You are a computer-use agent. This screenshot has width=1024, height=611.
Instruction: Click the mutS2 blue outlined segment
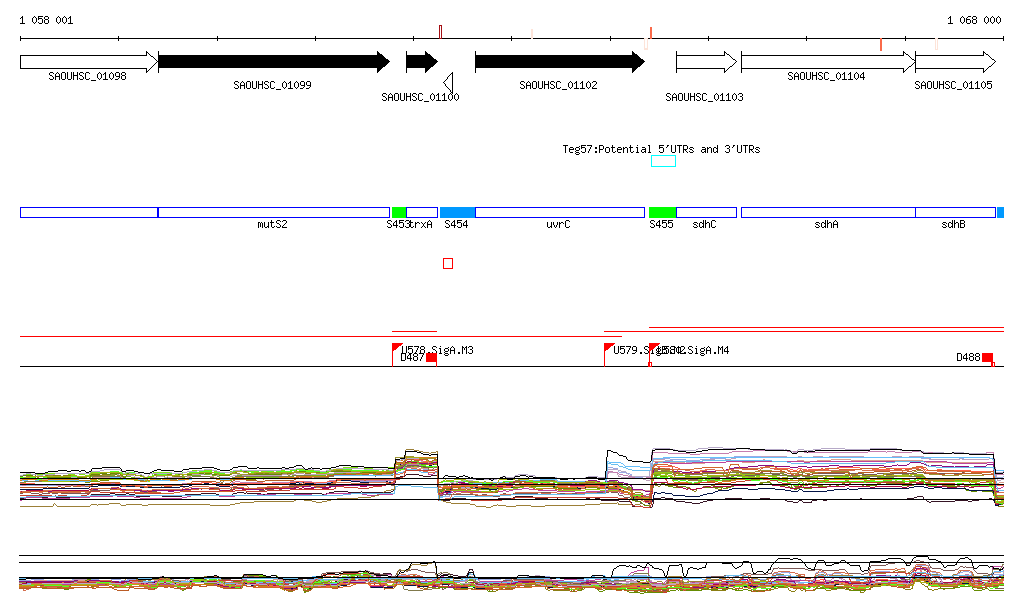274,212
